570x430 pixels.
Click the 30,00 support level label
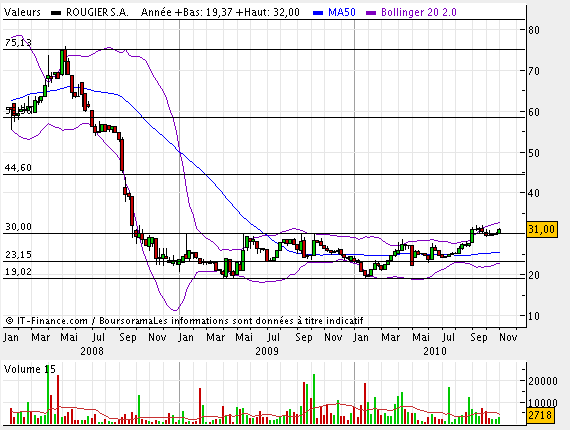point(18,227)
